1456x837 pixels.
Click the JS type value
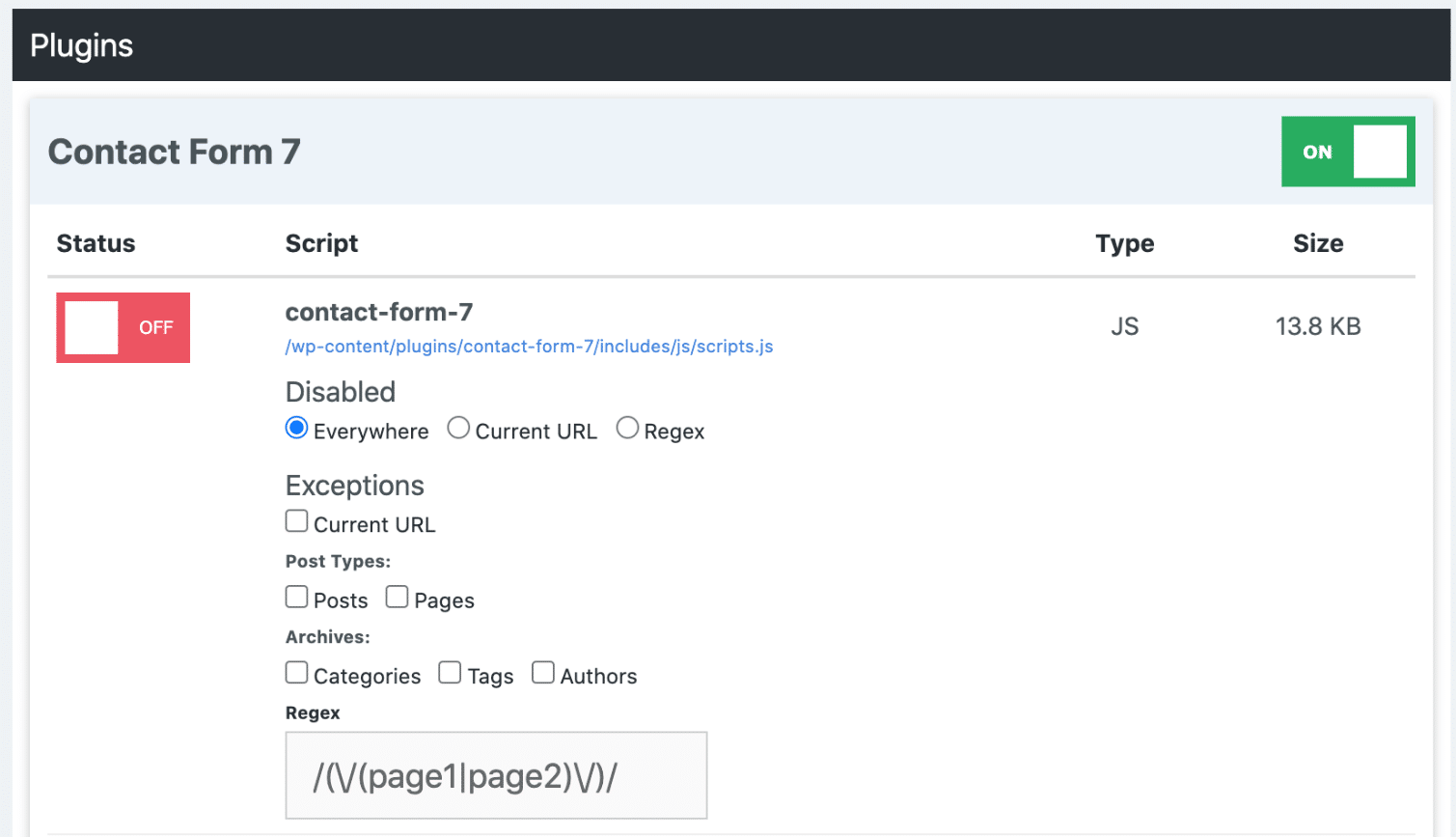1125,326
